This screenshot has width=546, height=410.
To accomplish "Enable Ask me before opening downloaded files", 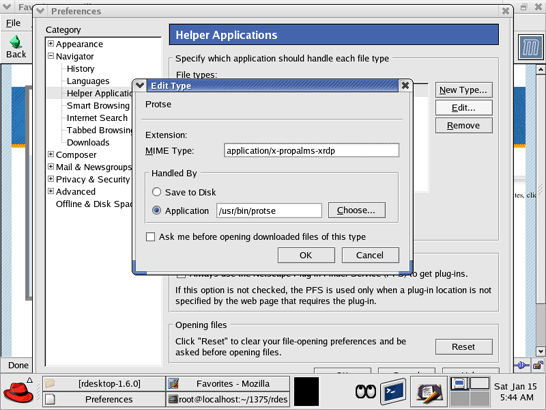I will pos(150,237).
